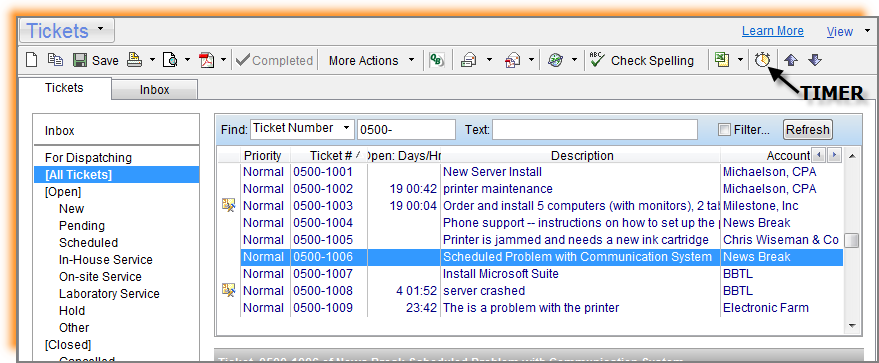Sort by the Description column header

(582, 156)
